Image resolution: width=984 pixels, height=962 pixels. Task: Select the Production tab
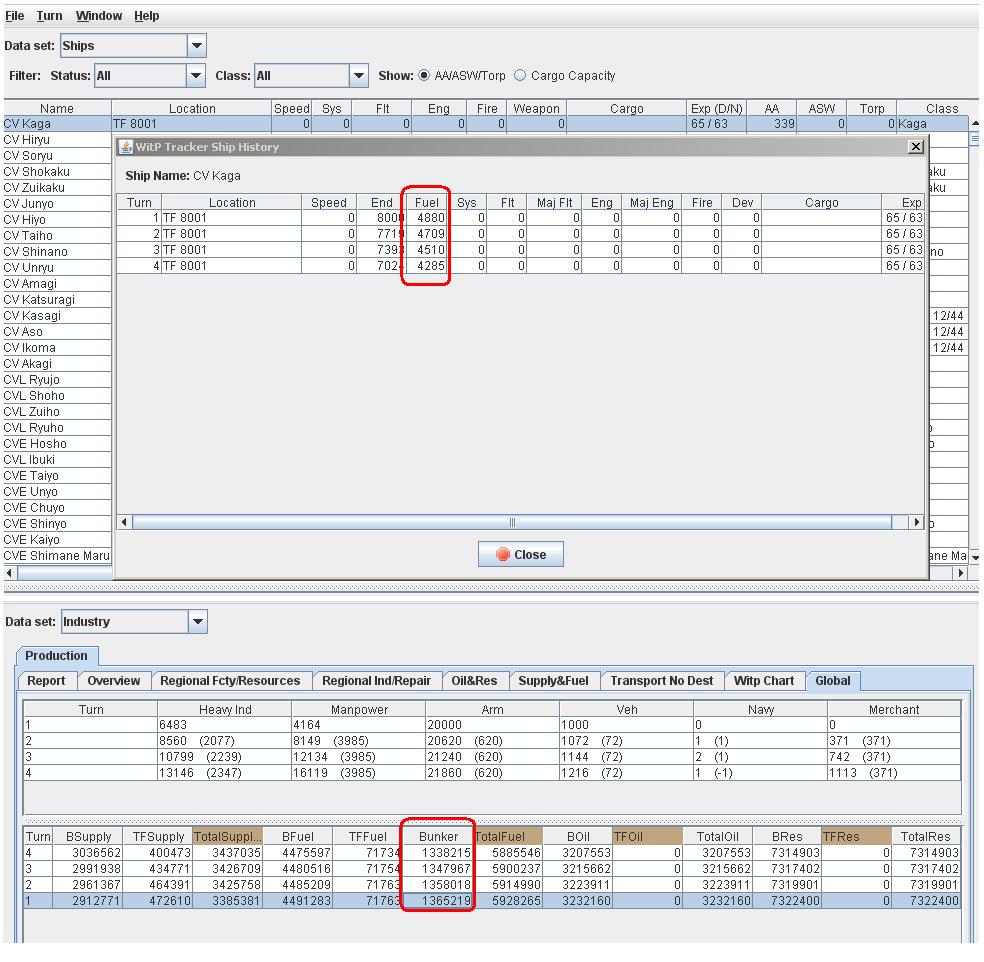(x=56, y=656)
